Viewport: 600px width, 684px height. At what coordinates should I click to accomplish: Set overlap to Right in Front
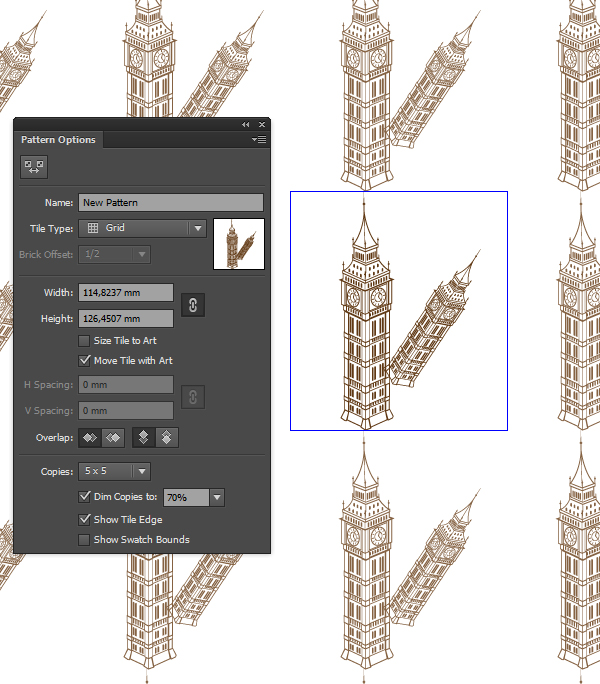pyautogui.click(x=113, y=438)
